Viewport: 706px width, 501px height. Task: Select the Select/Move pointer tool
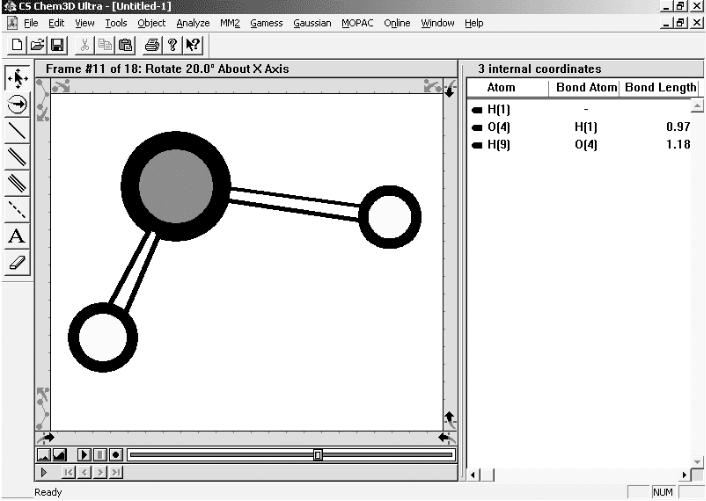coord(17,78)
